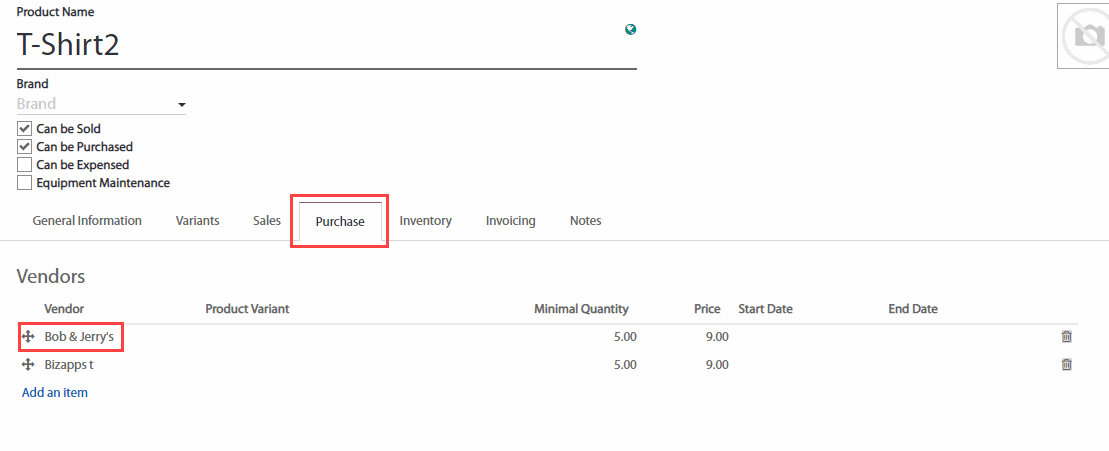The height and width of the screenshot is (451, 1109).
Task: Open the Notes tab
Action: tap(585, 221)
